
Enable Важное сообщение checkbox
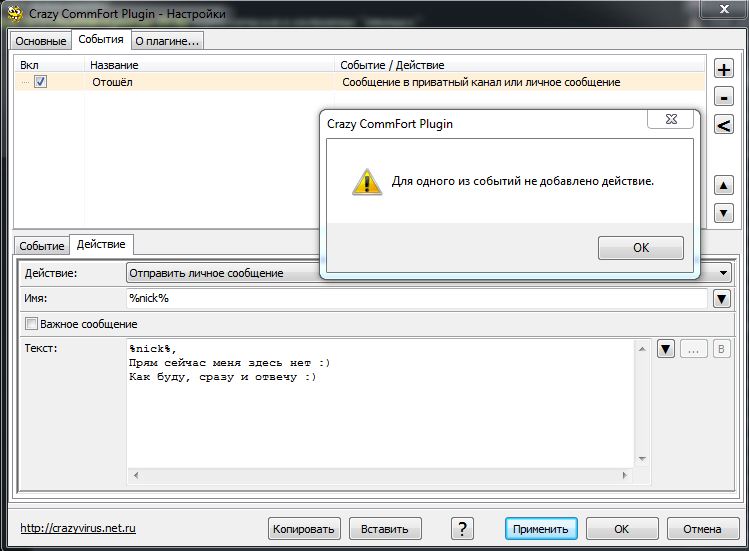pyautogui.click(x=31, y=324)
